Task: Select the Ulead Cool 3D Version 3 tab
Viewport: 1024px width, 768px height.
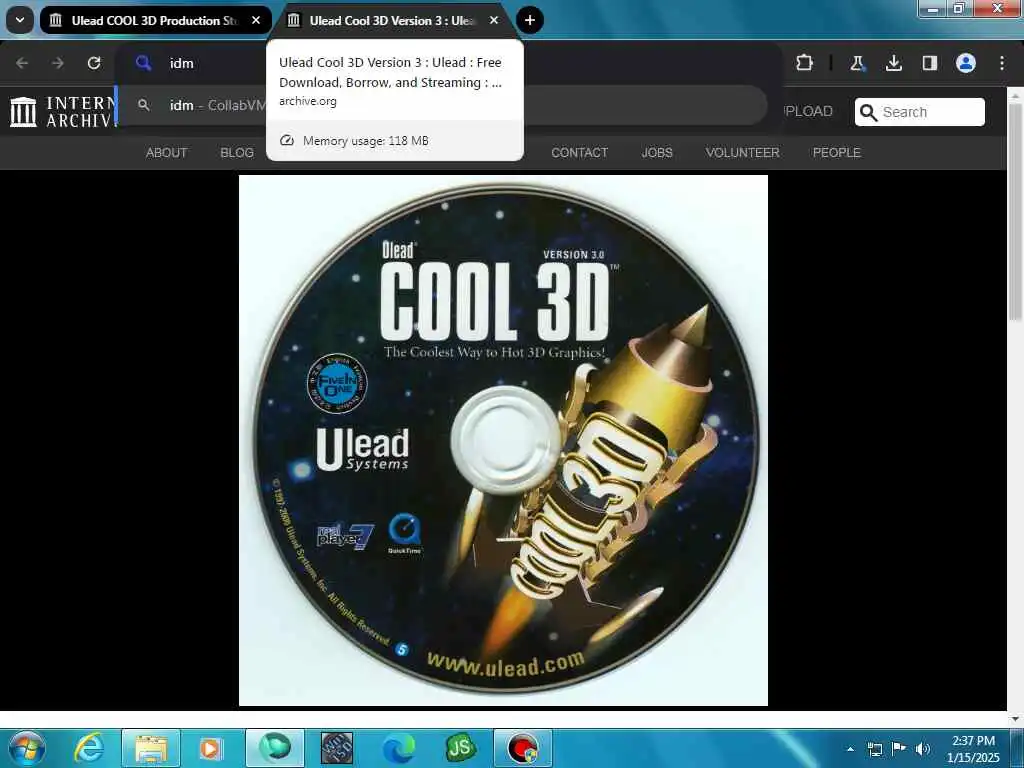Action: click(x=393, y=20)
